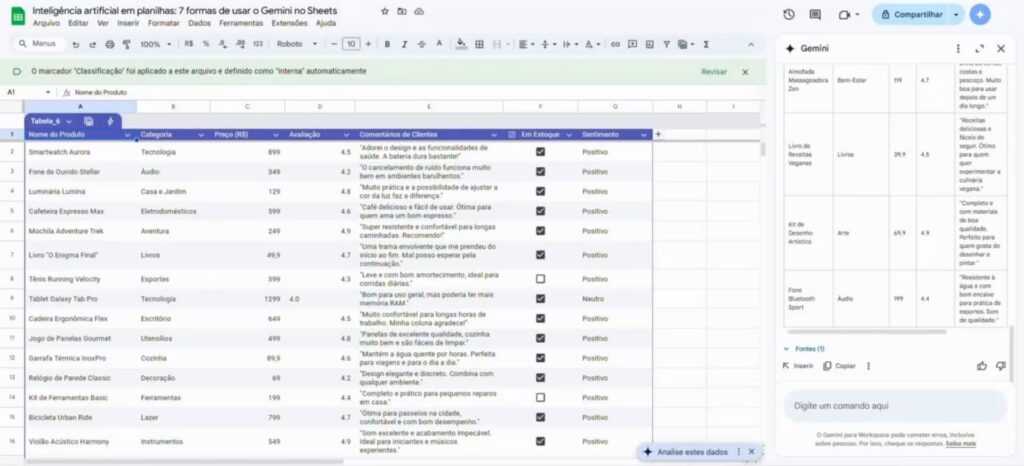1024x466 pixels.
Task: Open Avaliação column dropdown
Action: tap(346, 134)
